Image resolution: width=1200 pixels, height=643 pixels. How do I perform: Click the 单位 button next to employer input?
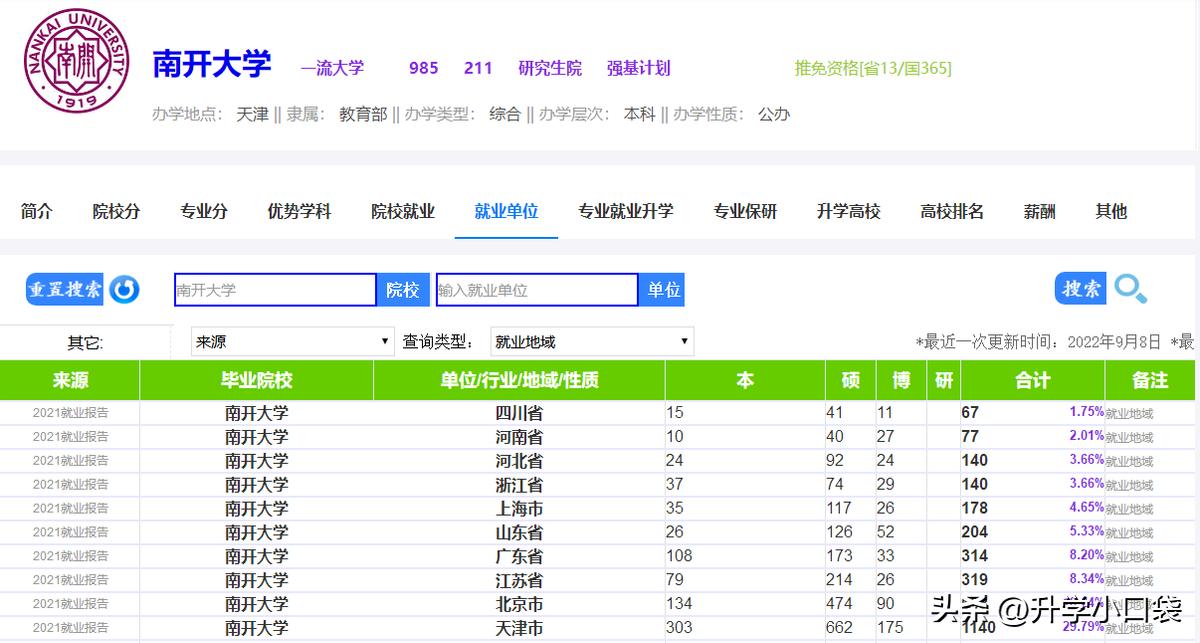pos(662,289)
